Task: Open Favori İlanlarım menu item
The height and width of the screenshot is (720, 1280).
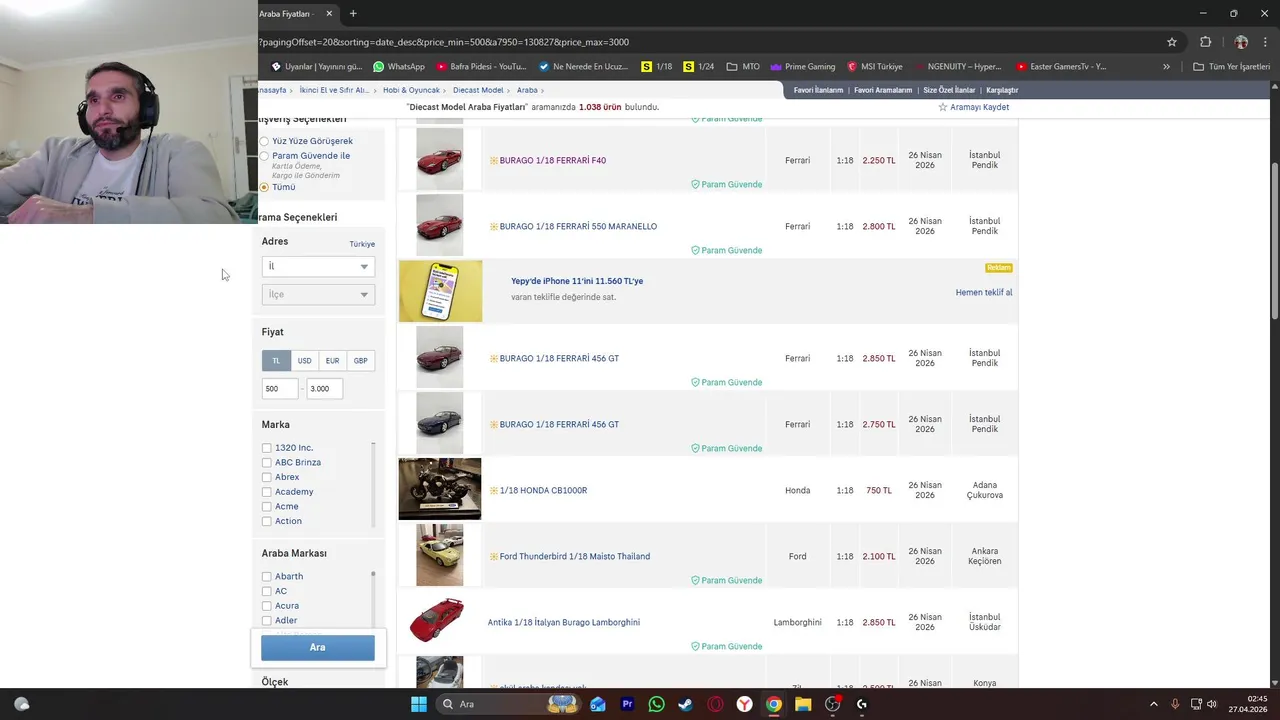Action: point(818,90)
